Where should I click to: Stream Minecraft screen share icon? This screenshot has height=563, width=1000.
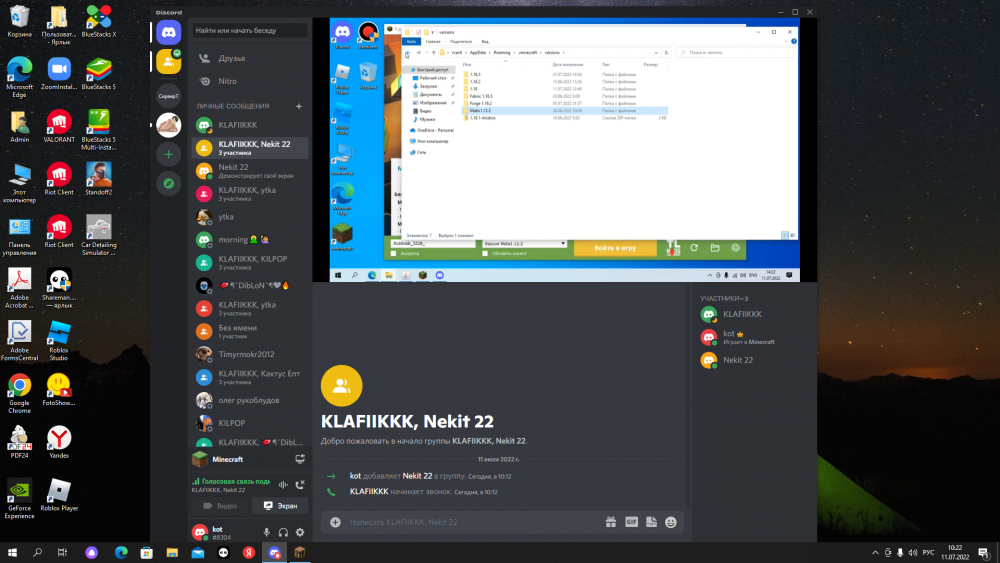[x=300, y=459]
